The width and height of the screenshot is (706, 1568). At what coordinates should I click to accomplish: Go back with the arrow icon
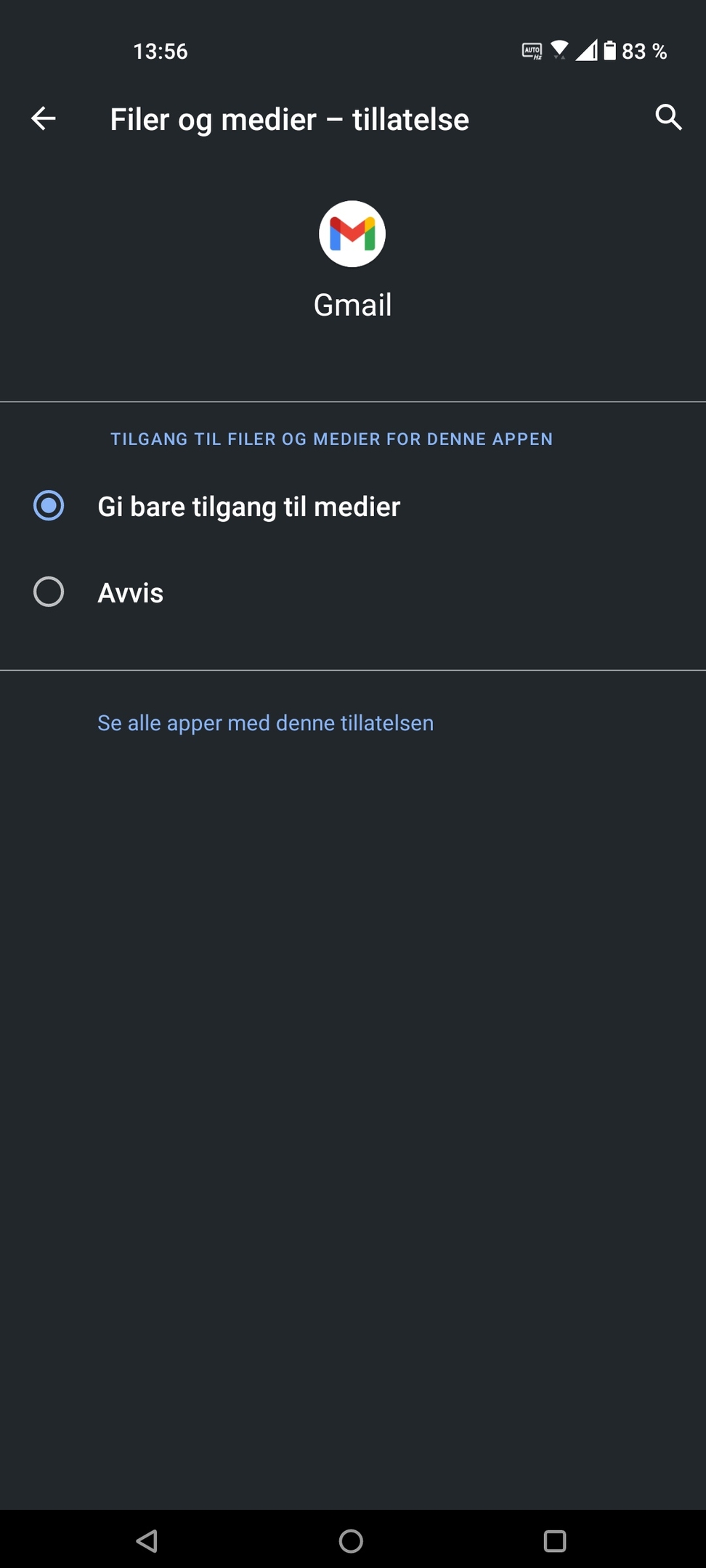[x=44, y=118]
